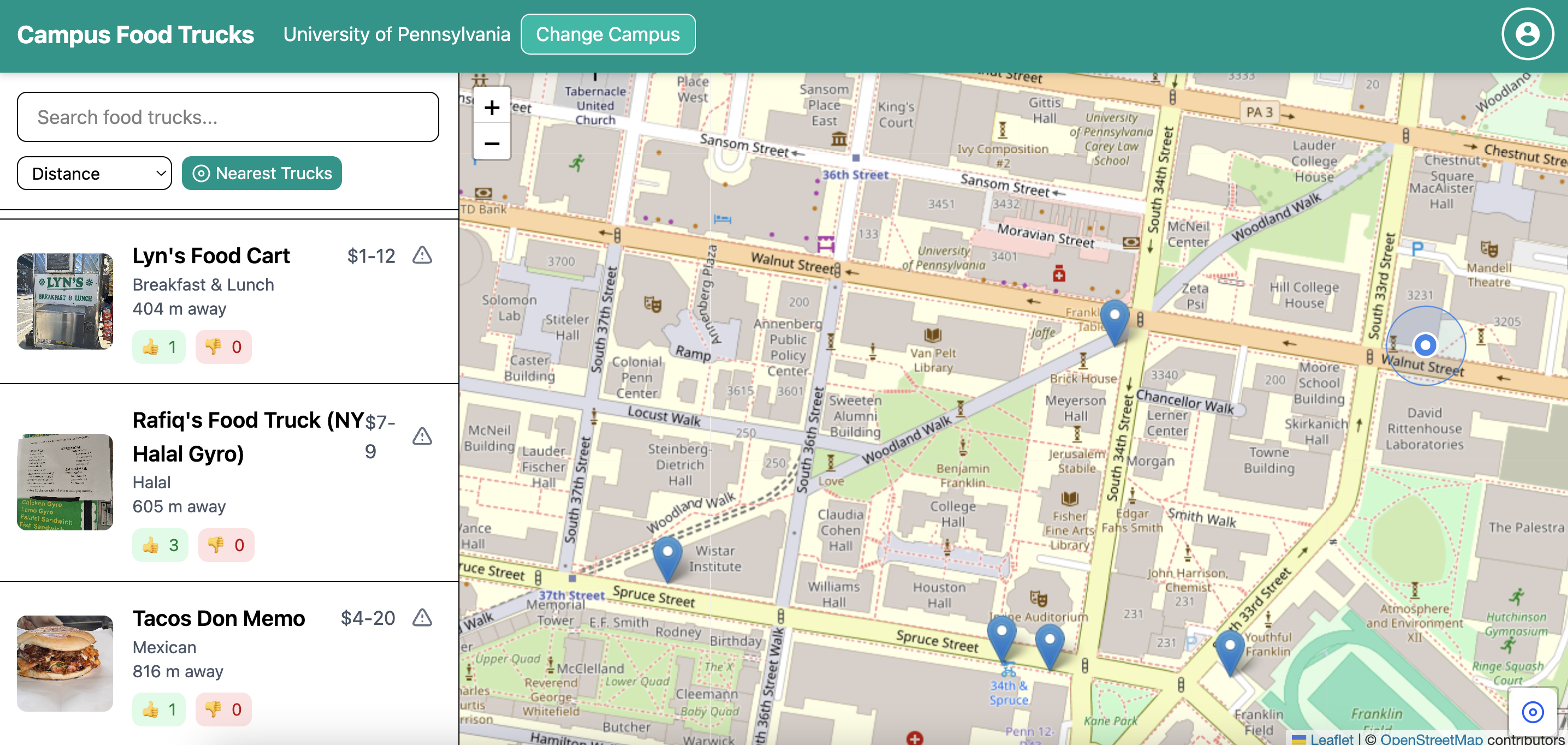Viewport: 1568px width, 745px height.
Task: Click the Fisher Fine Arts Library icon on map
Action: (x=1069, y=499)
